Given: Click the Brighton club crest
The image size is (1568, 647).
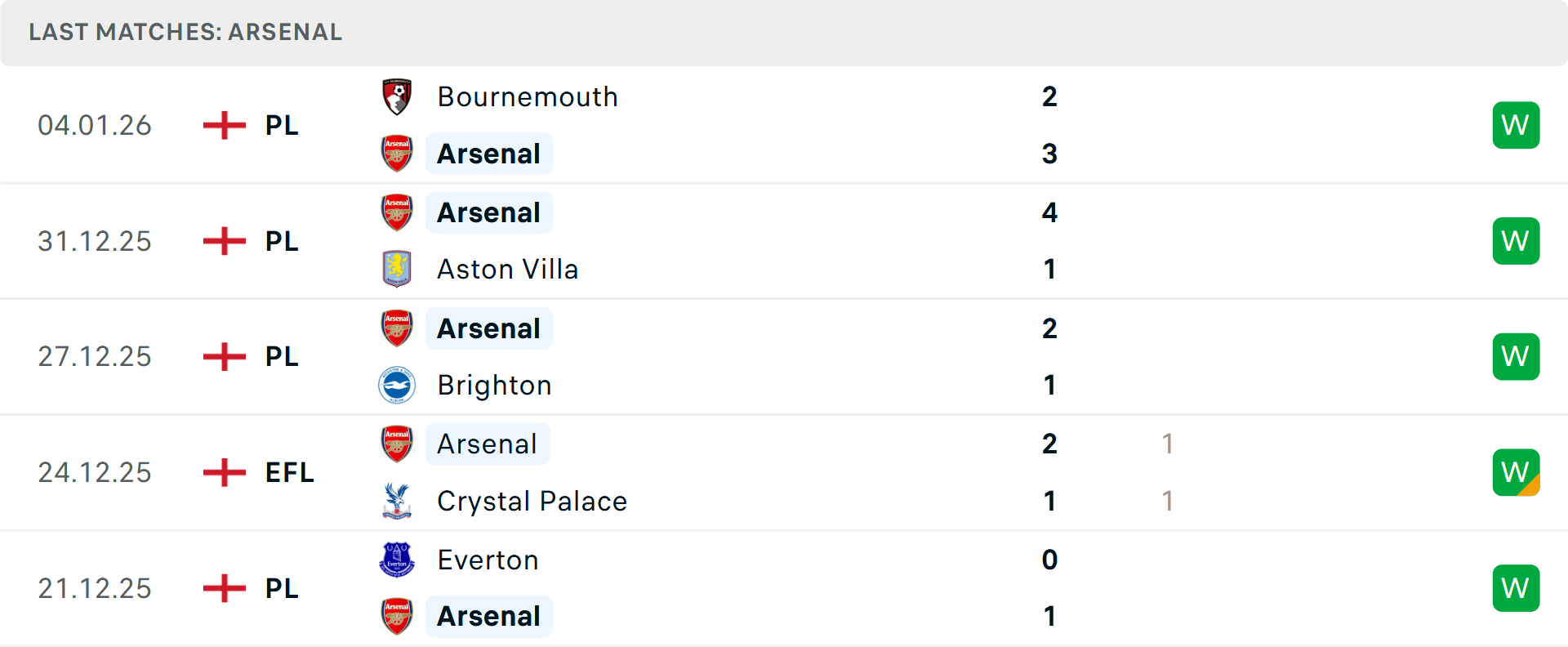Looking at the screenshot, I should [x=397, y=385].
